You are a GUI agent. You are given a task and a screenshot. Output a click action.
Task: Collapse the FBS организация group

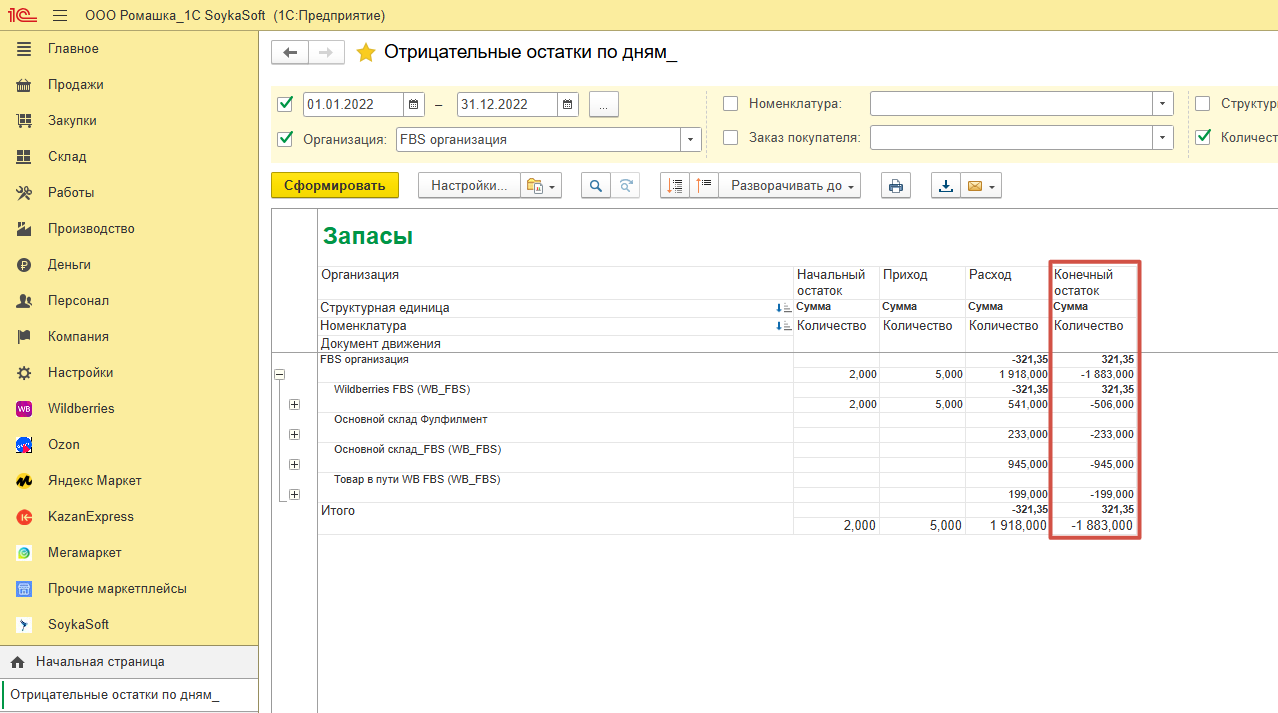(x=280, y=374)
